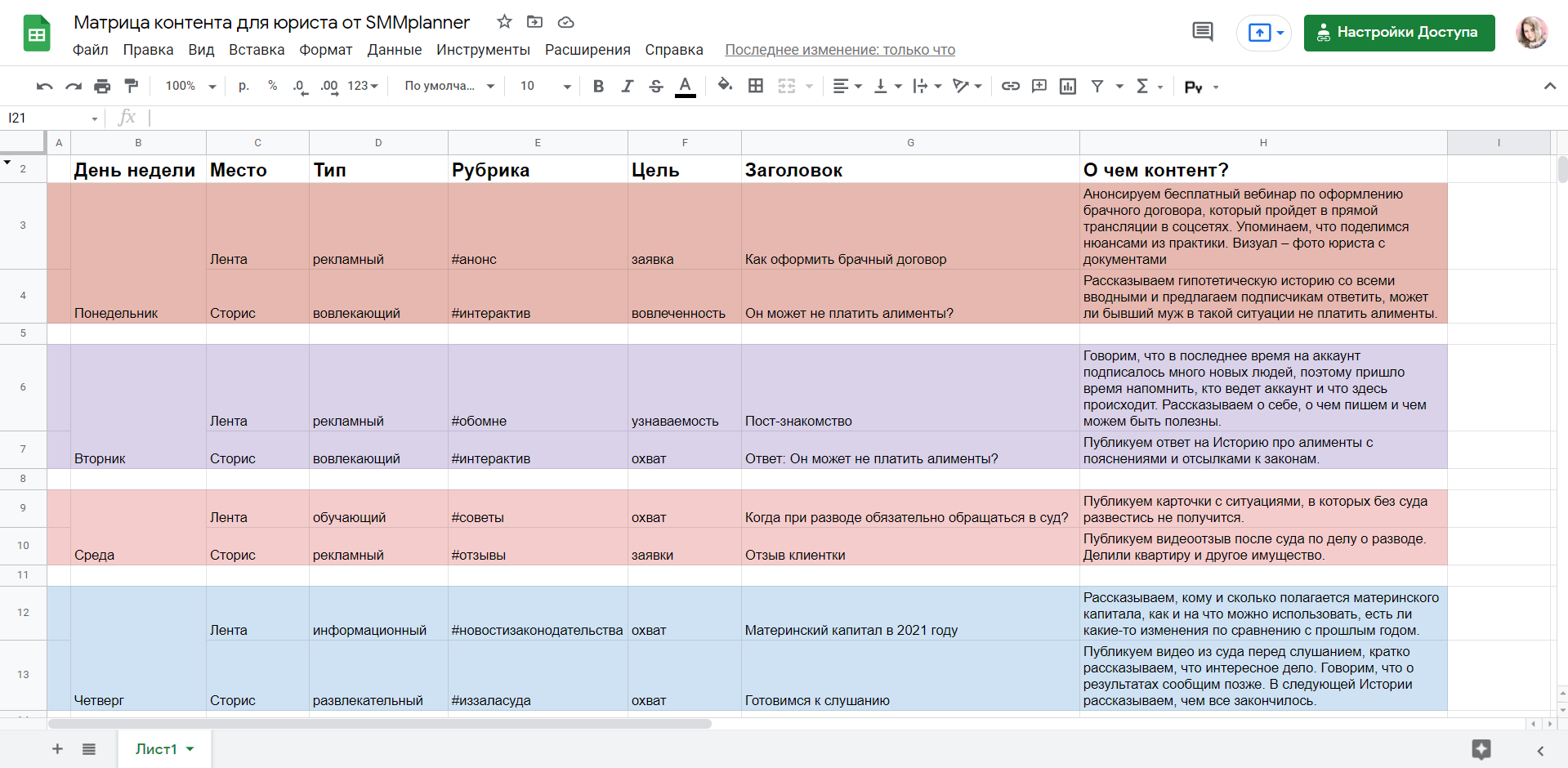Open the Правка menu
This screenshot has height=768, width=1568.
(x=148, y=50)
